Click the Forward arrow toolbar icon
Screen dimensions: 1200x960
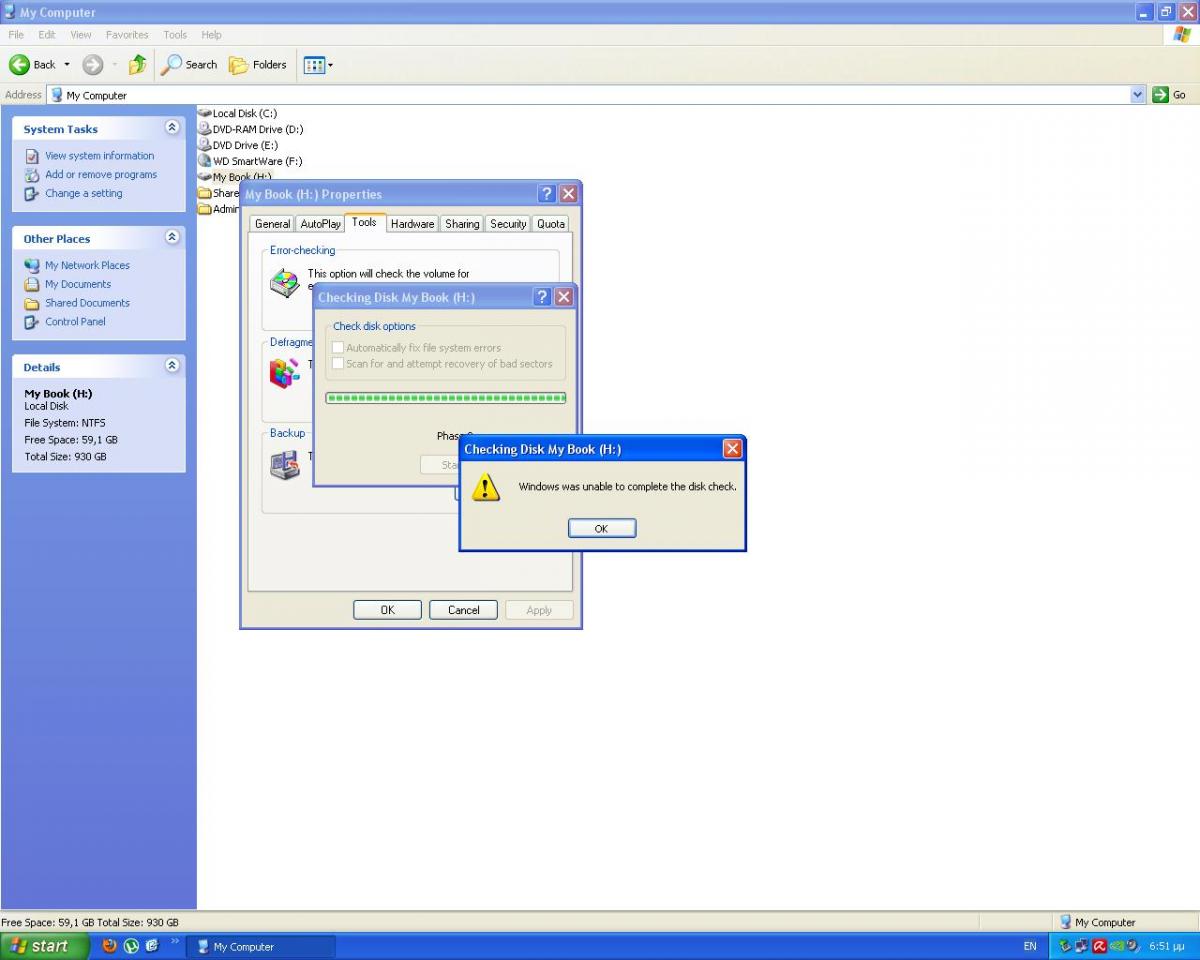(x=92, y=65)
